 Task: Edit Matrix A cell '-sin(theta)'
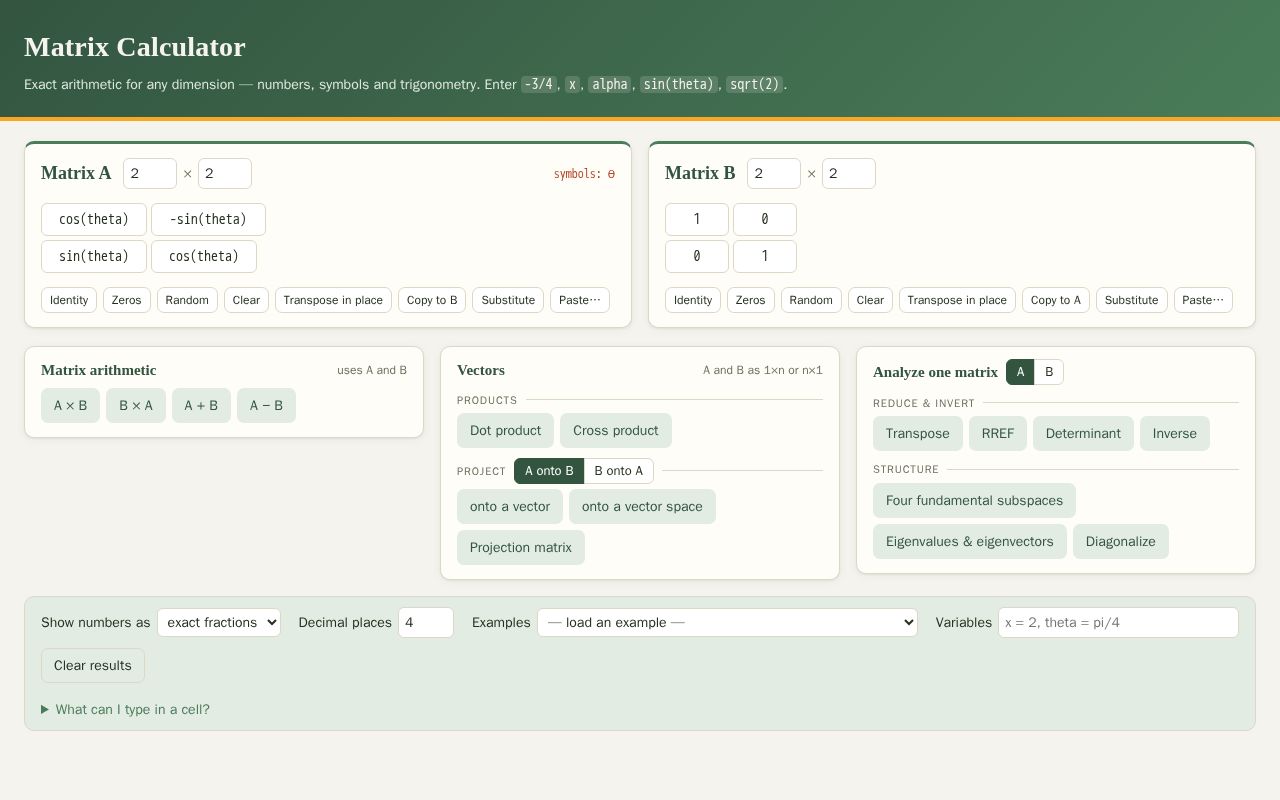(x=208, y=219)
